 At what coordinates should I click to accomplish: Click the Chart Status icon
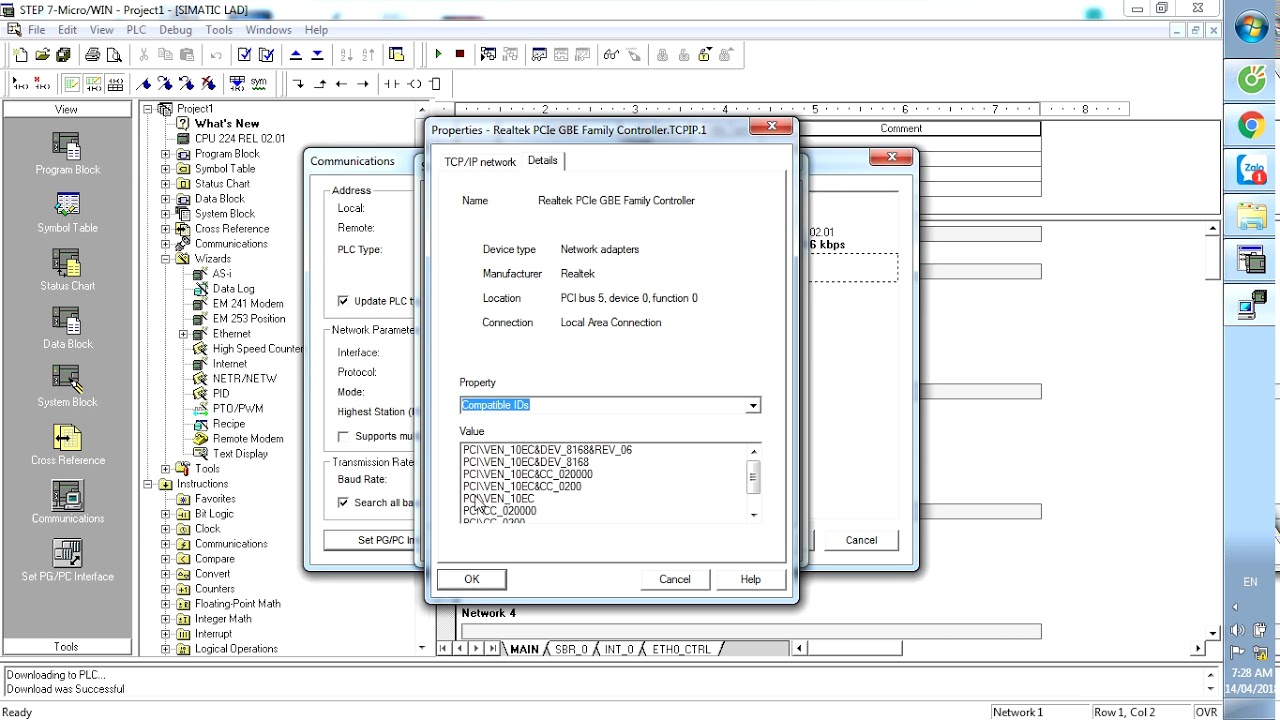(x=539, y=55)
